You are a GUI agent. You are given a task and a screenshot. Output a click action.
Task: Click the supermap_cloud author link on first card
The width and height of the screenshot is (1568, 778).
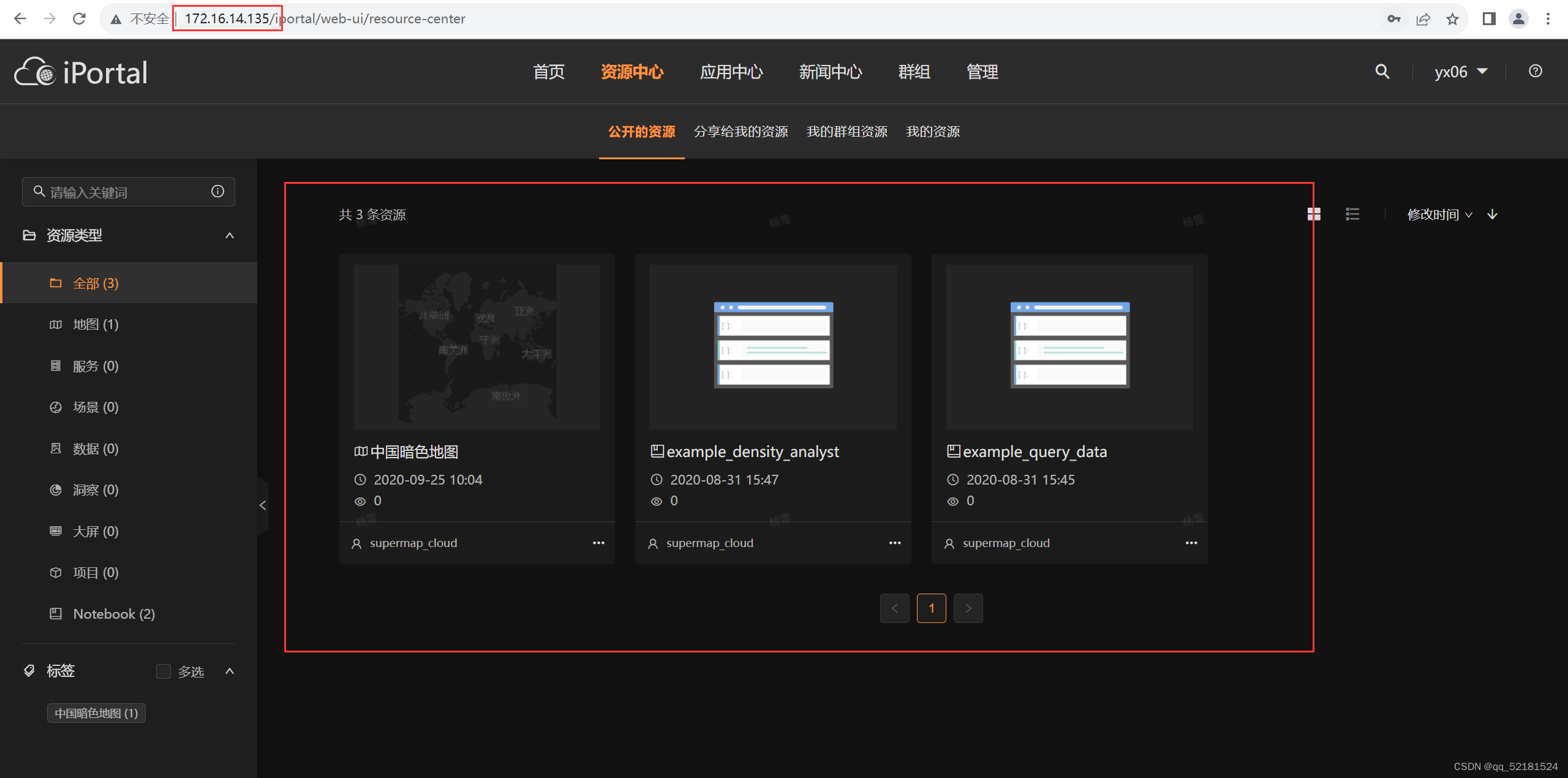pos(414,542)
